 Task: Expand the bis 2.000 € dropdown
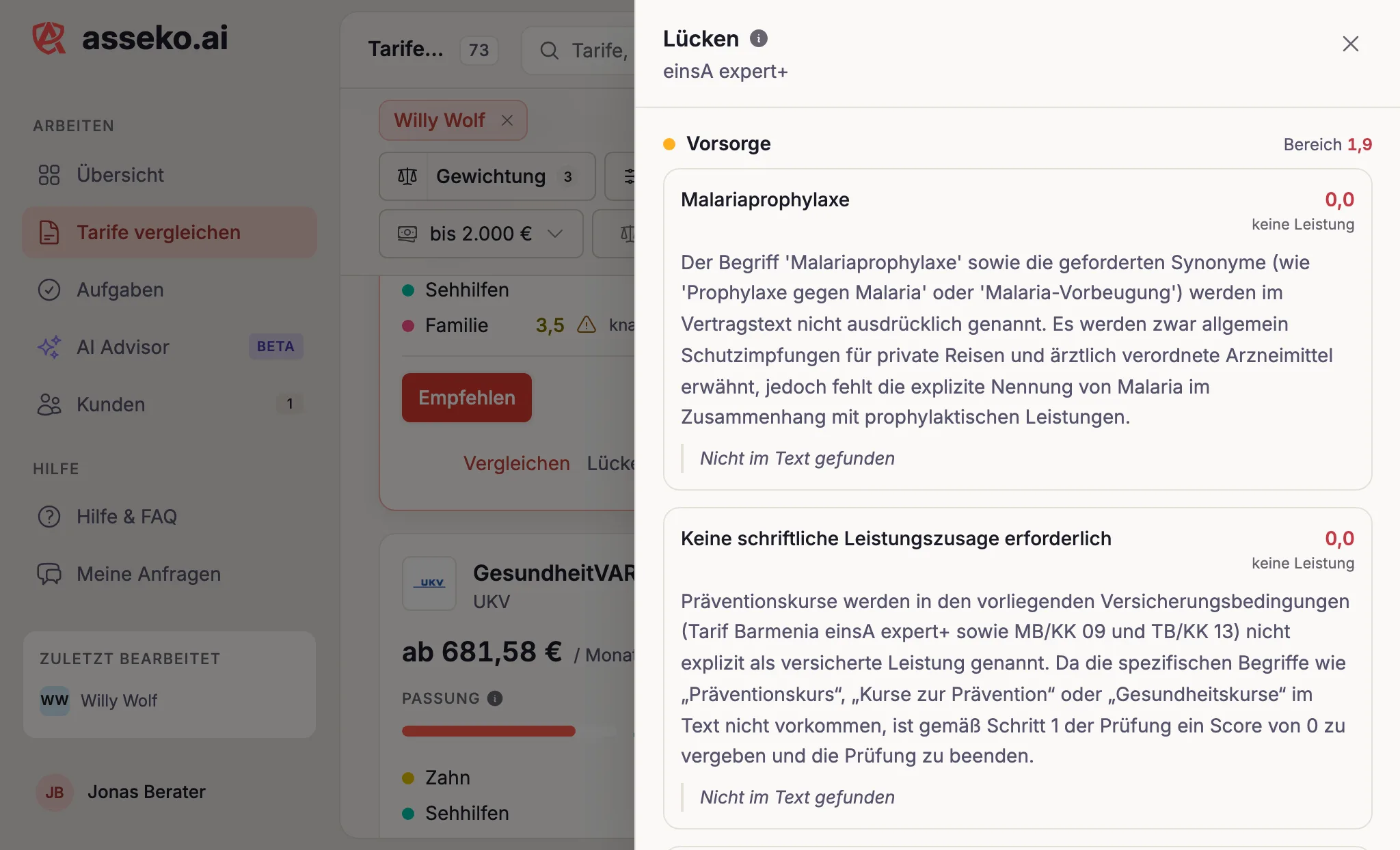481,234
